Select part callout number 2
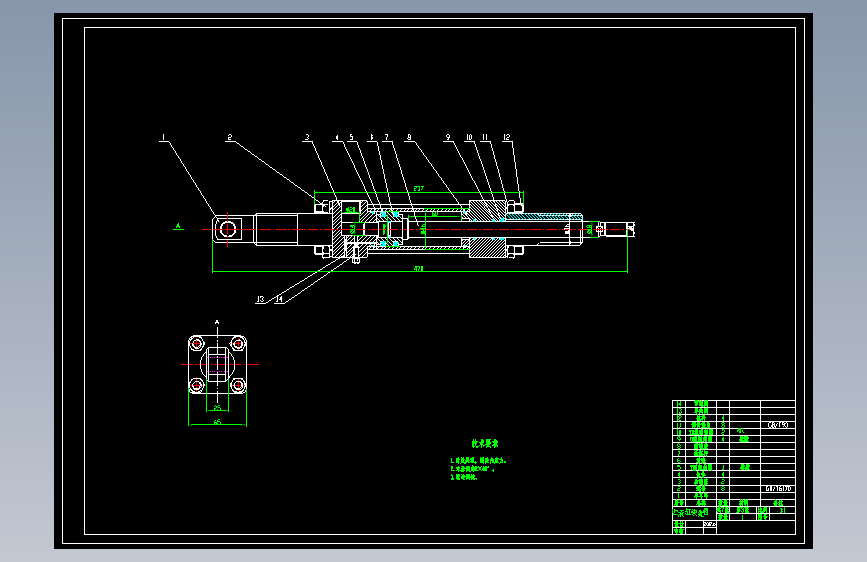Viewport: 867px width, 562px height. [x=229, y=137]
